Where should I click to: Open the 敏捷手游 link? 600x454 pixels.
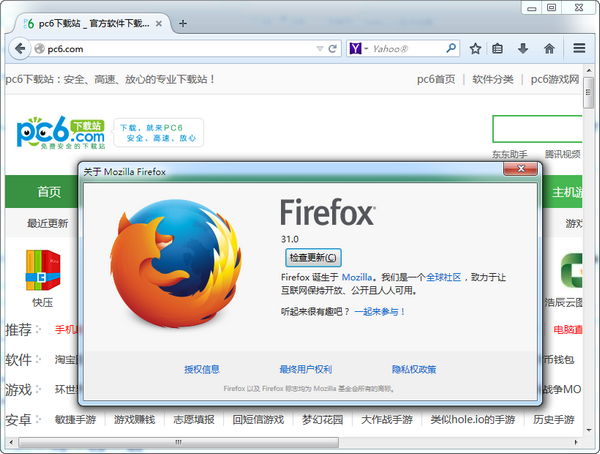click(75, 420)
